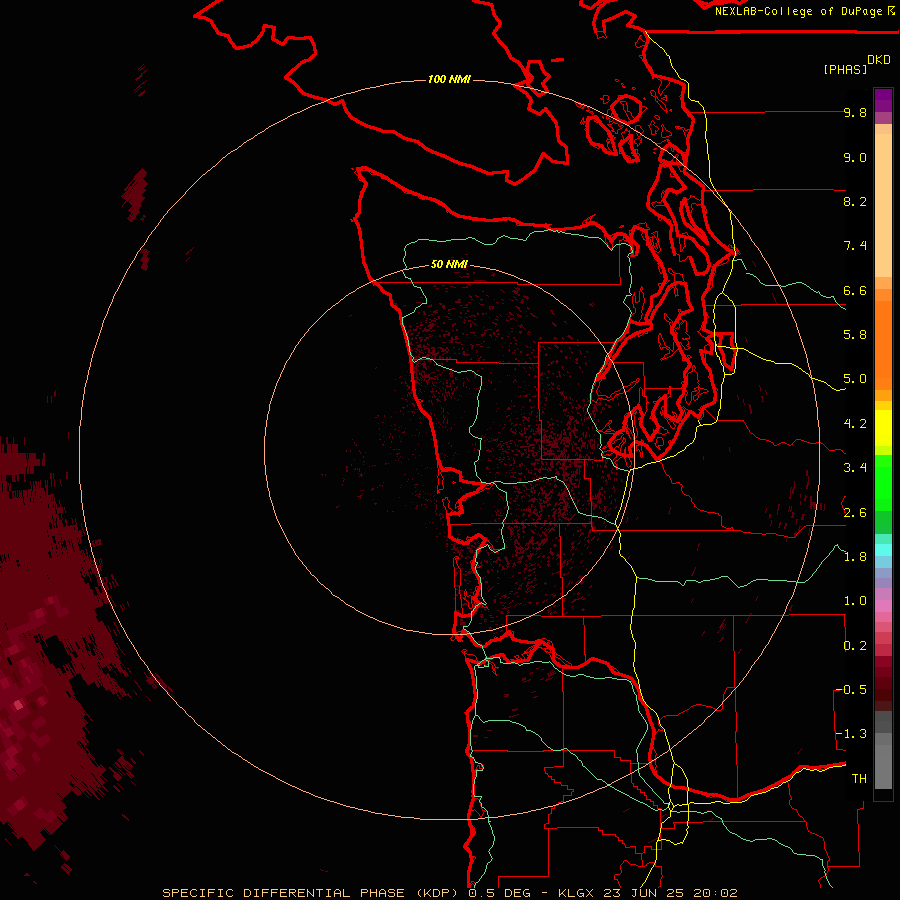900x900 pixels.
Task: Click the 7.4 legend value
Action: point(855,246)
